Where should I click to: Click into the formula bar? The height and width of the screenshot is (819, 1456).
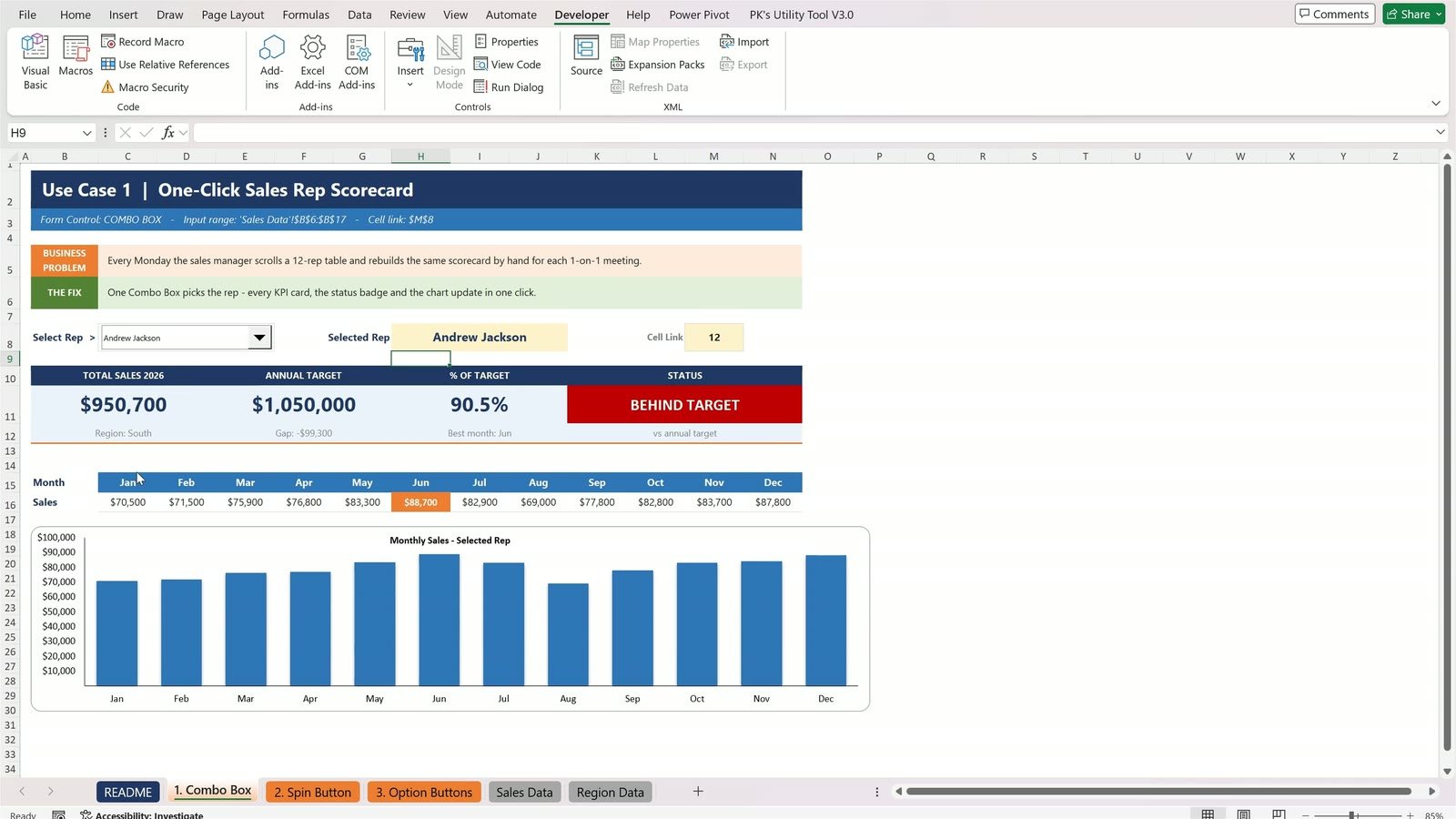click(813, 133)
